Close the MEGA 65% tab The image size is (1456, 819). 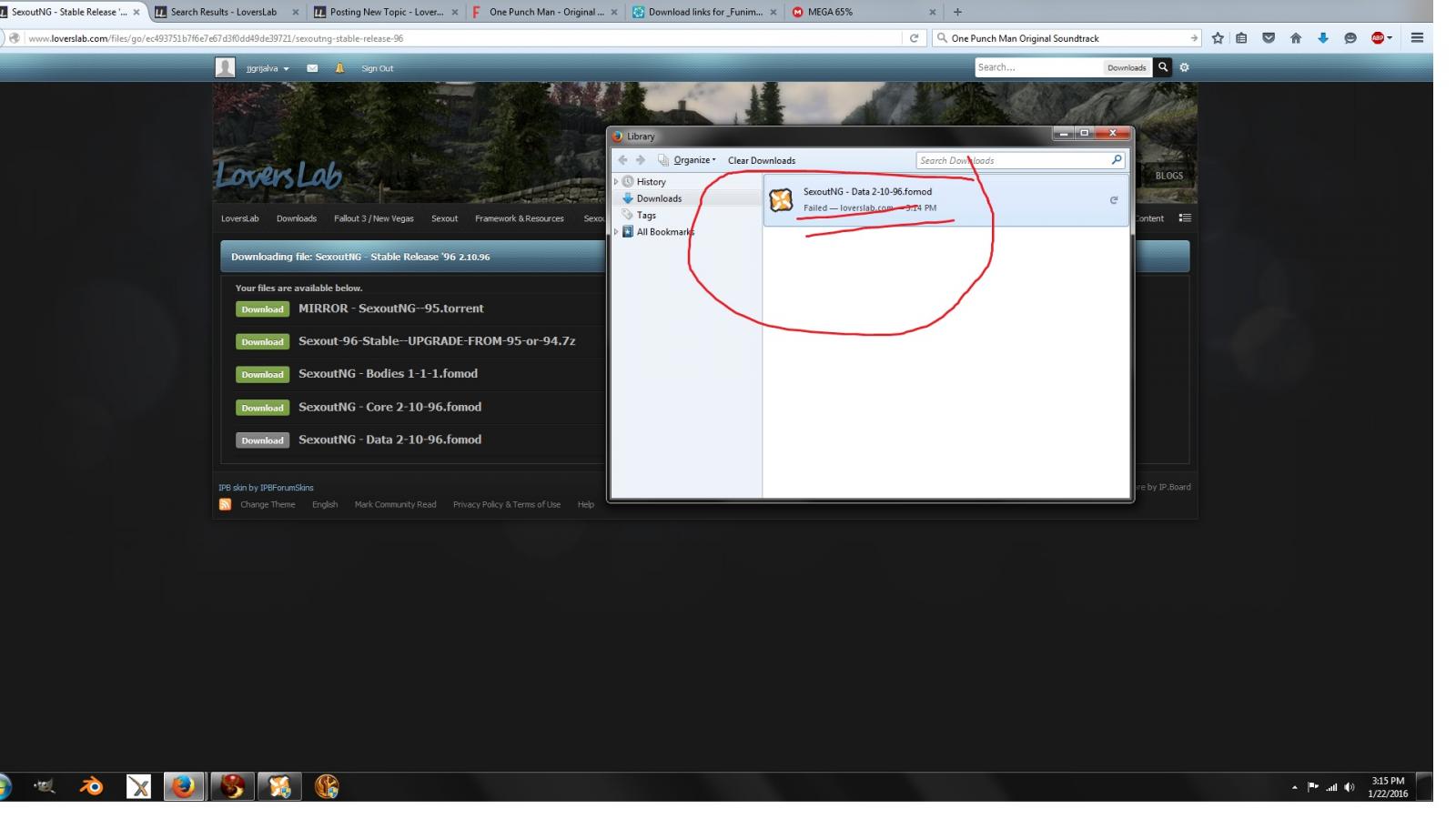[x=932, y=12]
